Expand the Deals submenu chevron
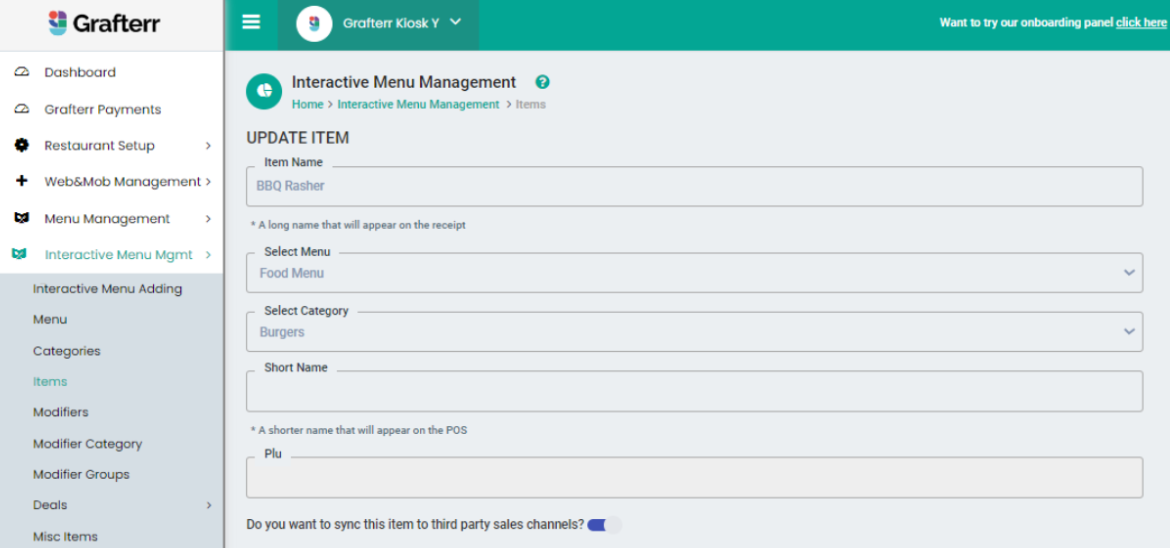The height and width of the screenshot is (548, 1170). (208, 505)
